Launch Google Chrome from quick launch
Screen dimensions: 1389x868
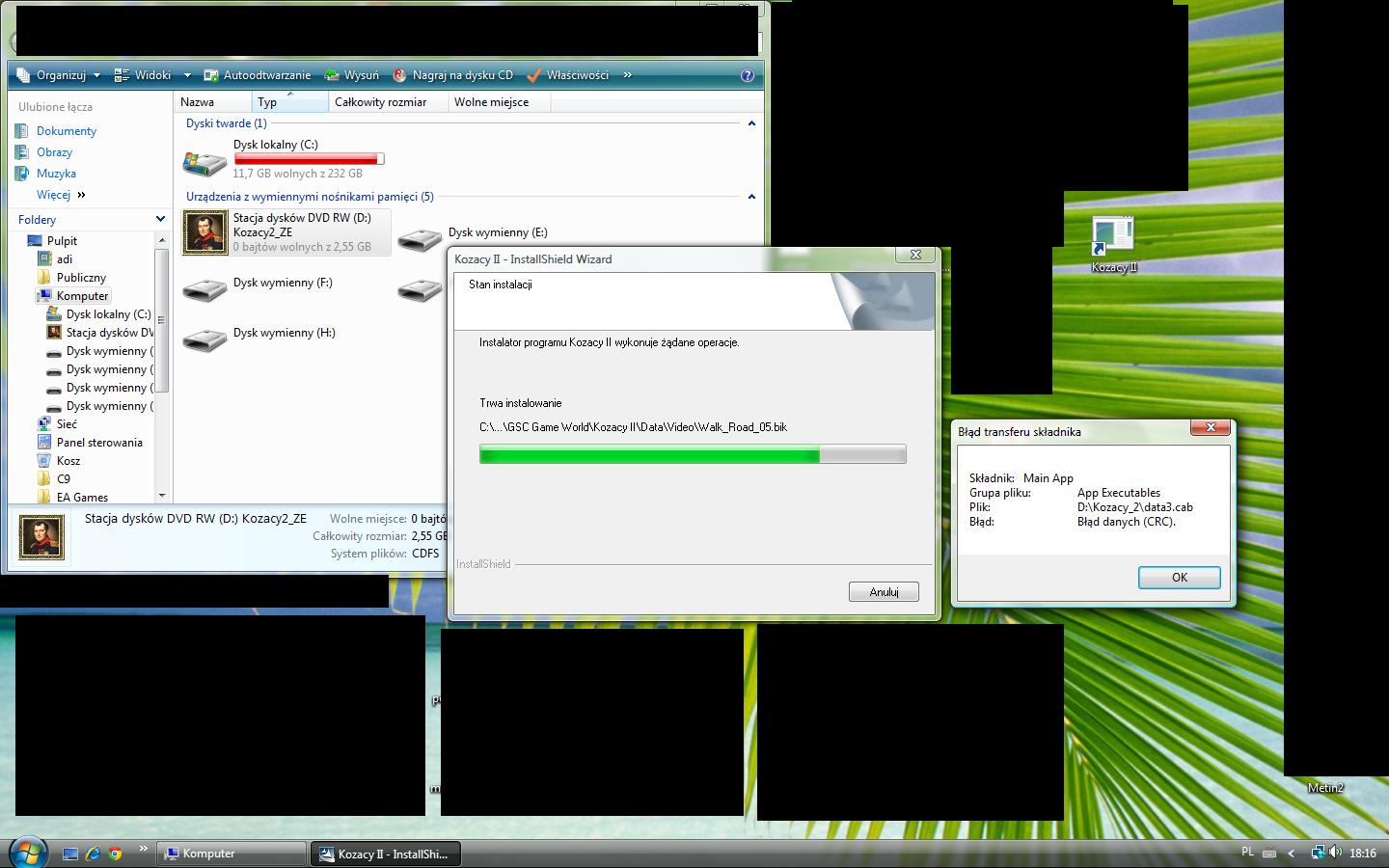pyautogui.click(x=116, y=854)
